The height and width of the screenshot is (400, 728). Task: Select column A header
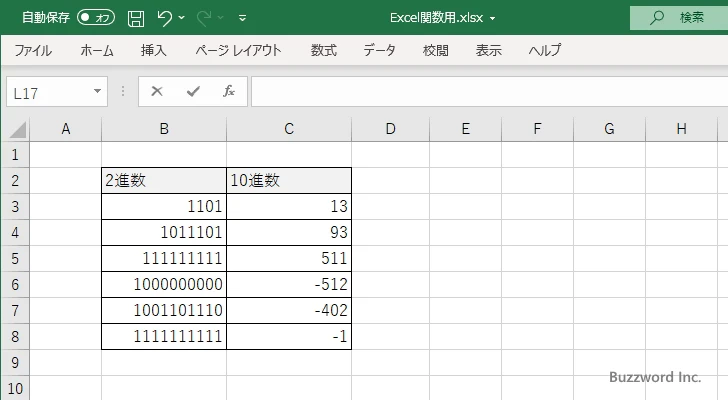coord(65,129)
